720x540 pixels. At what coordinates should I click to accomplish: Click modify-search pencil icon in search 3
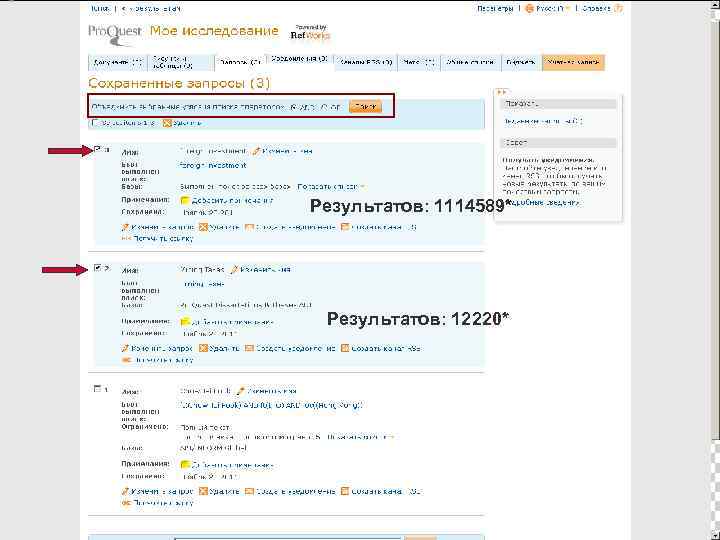click(x=125, y=227)
